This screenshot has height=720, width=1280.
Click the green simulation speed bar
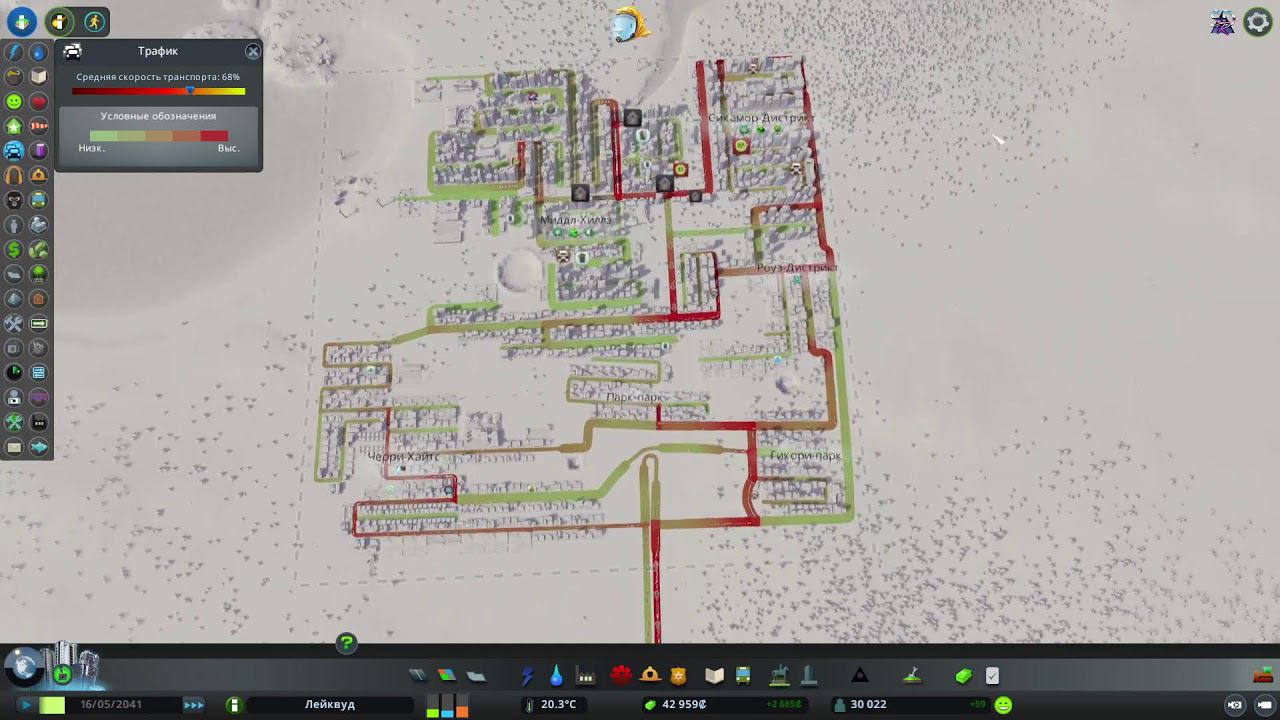click(x=52, y=705)
